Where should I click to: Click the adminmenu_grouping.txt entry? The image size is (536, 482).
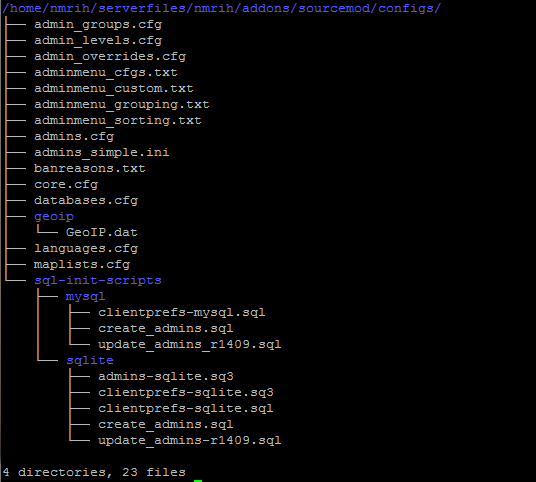122,105
